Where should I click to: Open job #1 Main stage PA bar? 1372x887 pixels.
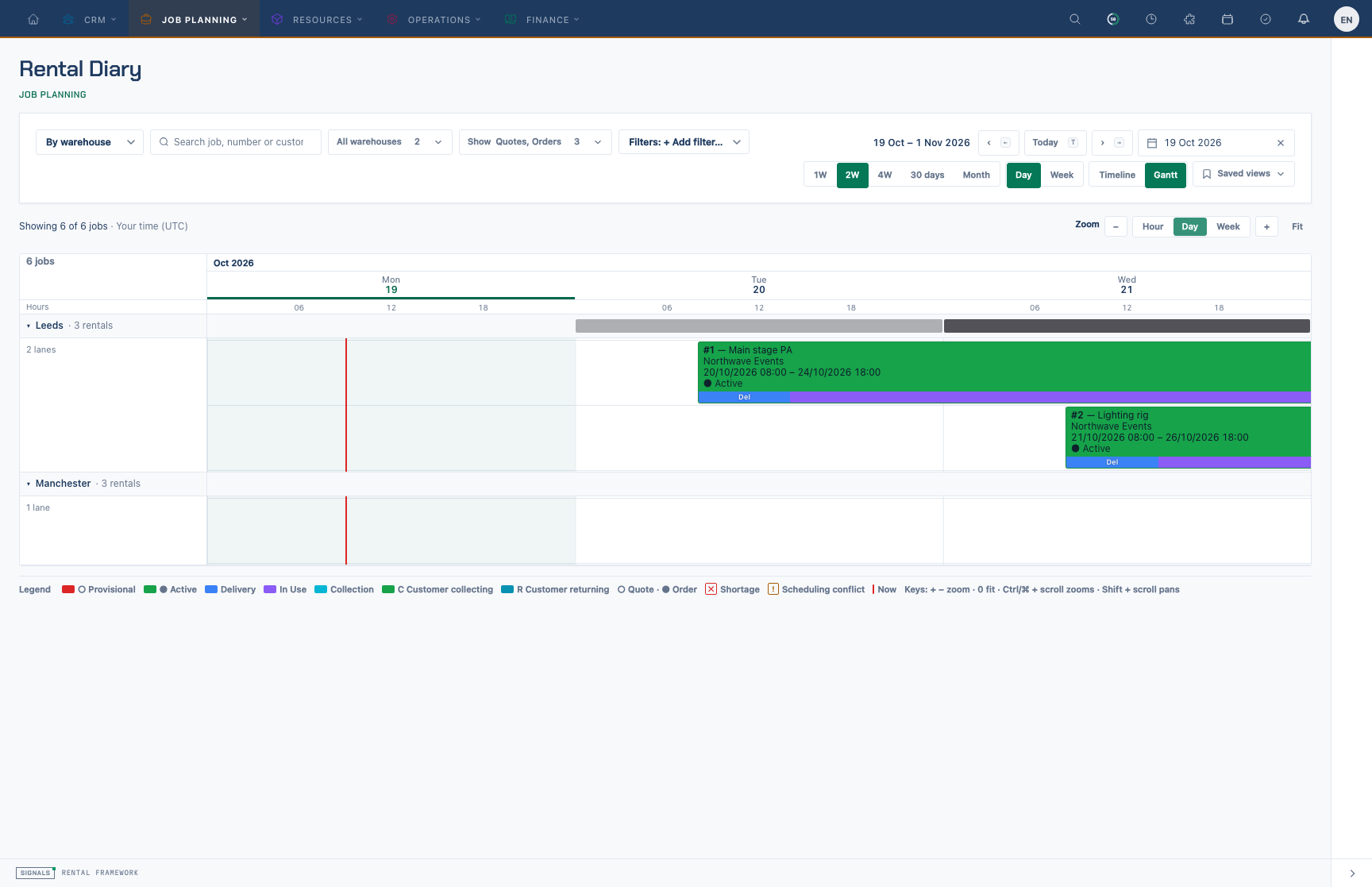[x=1004, y=372]
